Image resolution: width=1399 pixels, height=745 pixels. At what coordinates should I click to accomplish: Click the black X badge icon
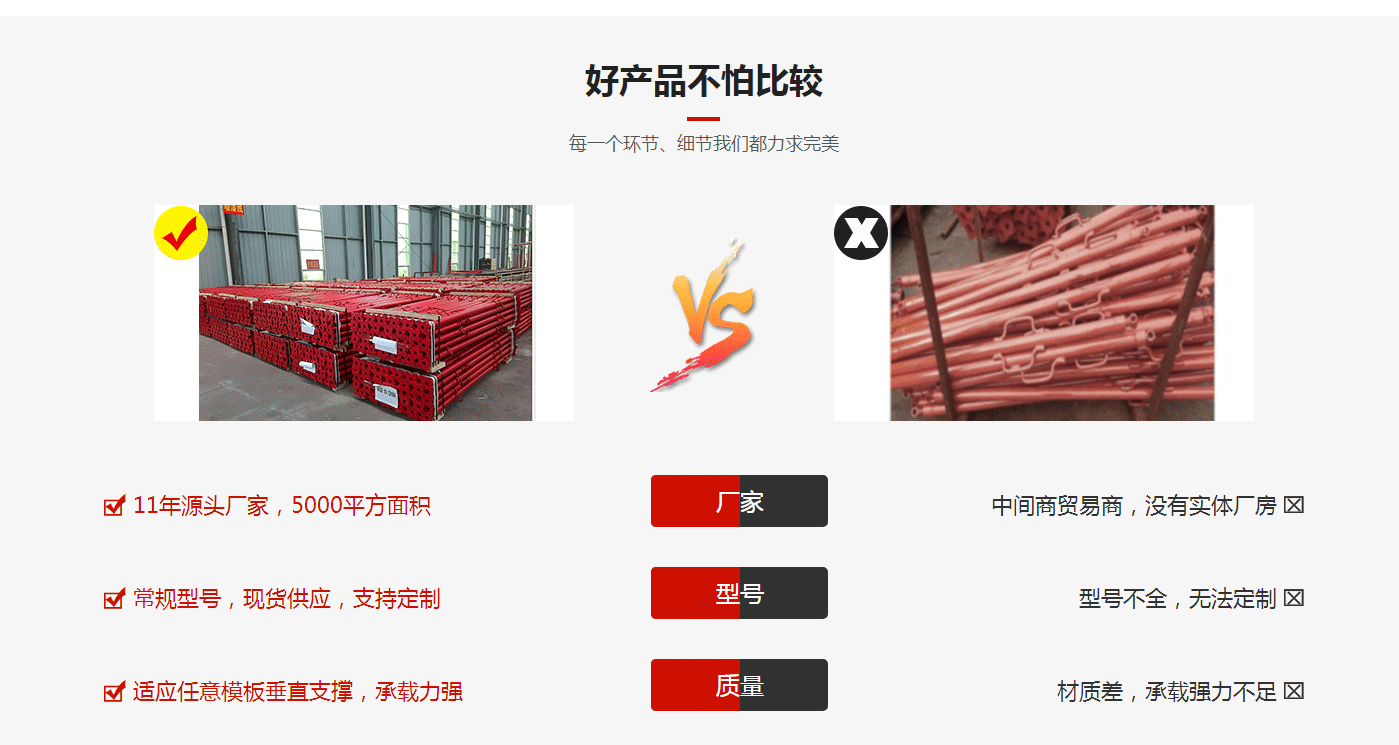coord(860,233)
